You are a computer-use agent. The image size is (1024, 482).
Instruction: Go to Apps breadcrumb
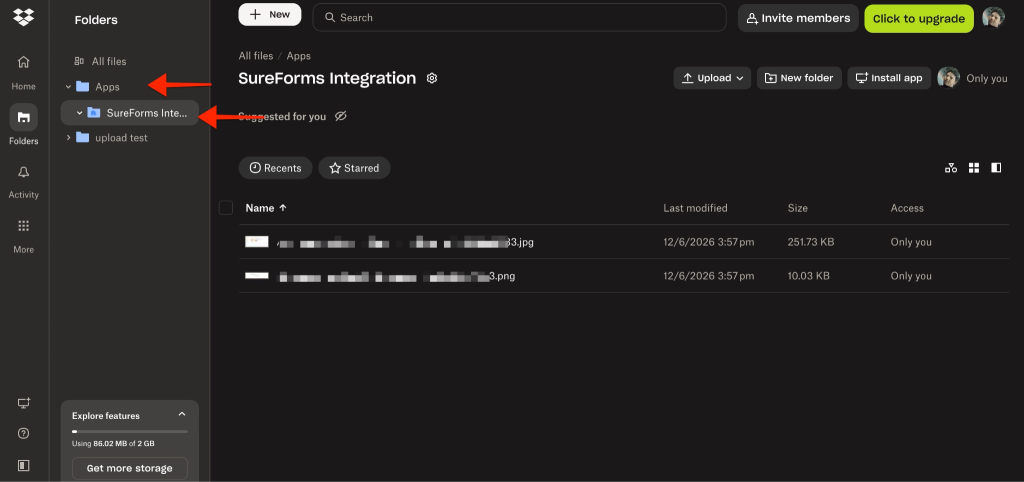298,56
